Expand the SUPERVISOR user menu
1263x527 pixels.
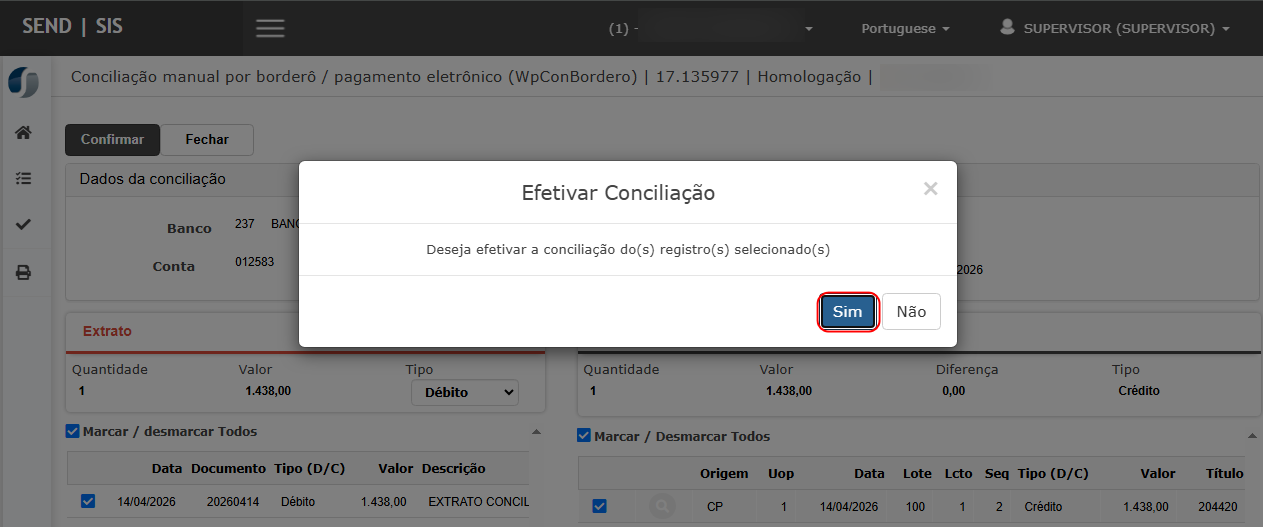pos(1116,29)
